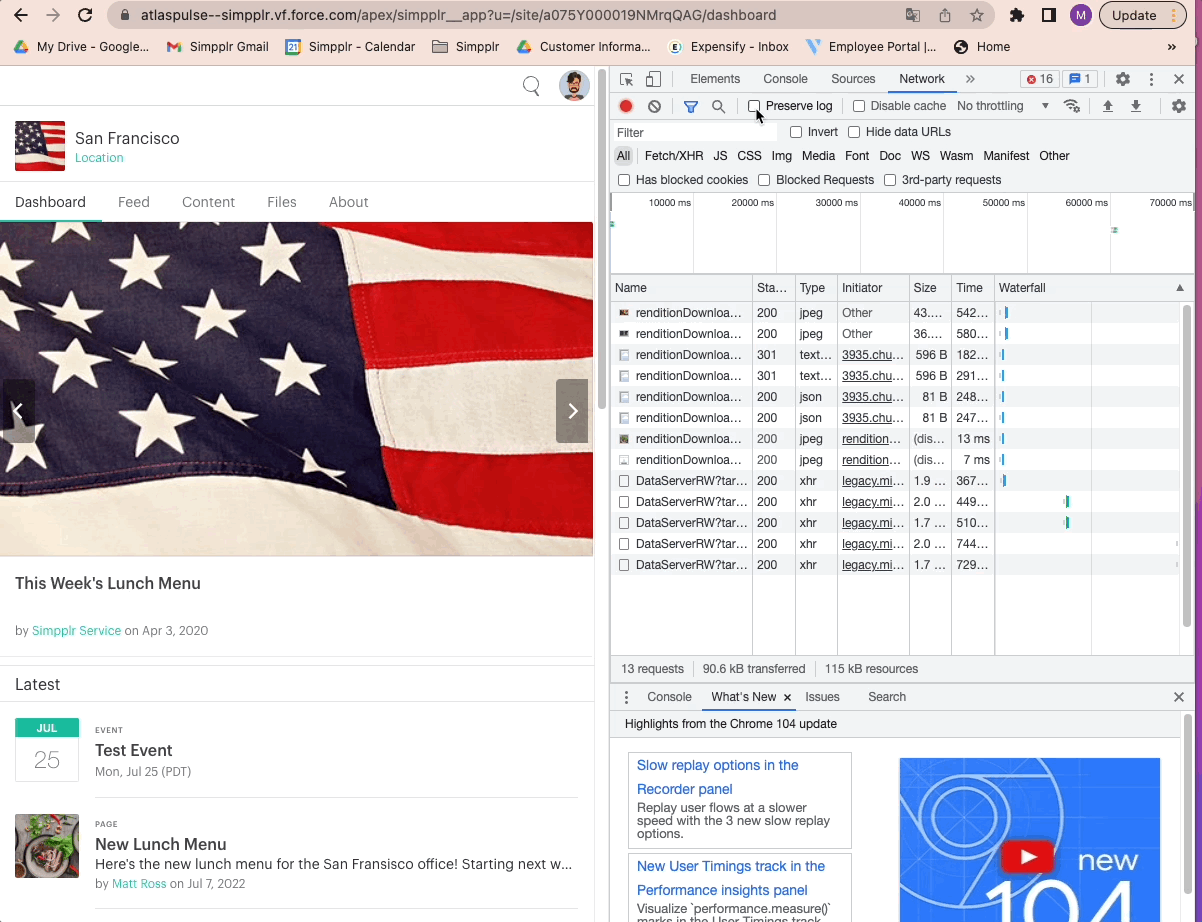Open the network request filter funnel
Screen dimensions: 1202x922
690,105
